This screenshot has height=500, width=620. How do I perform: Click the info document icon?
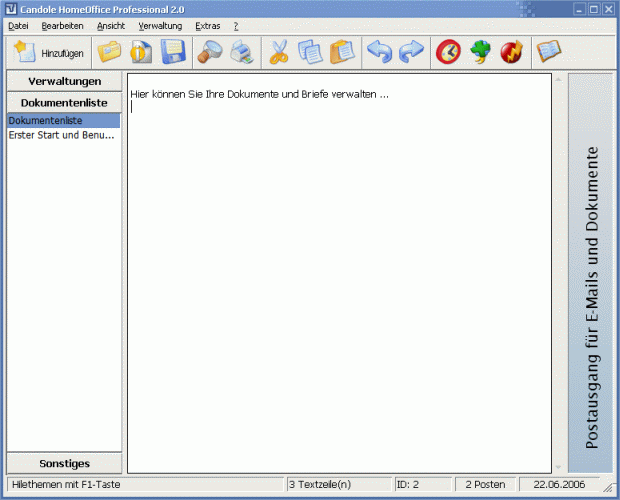click(141, 52)
